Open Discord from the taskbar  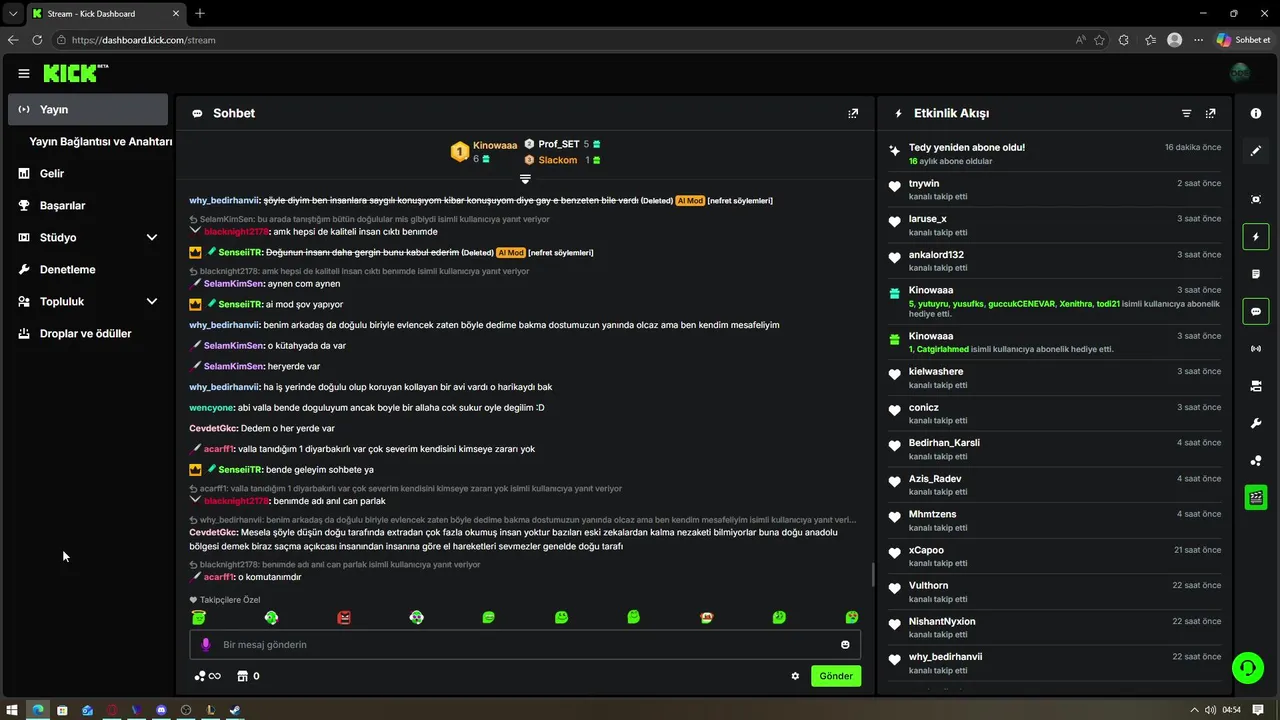coord(161,710)
